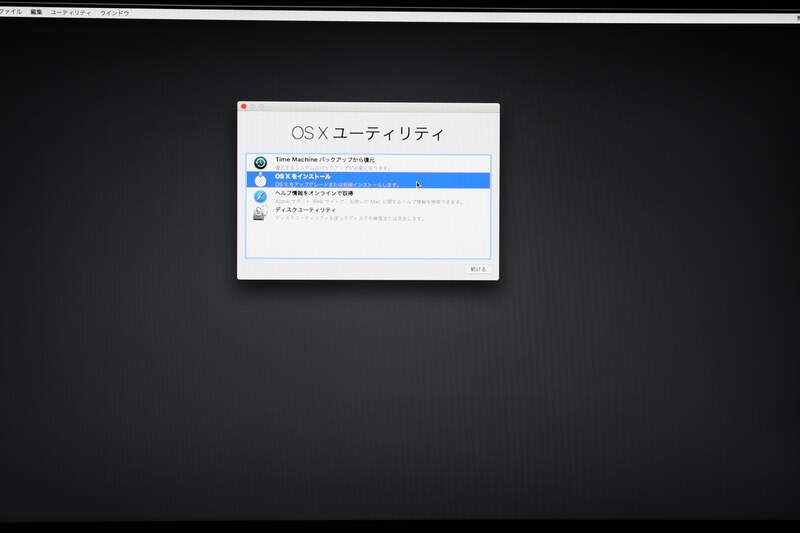Image resolution: width=800 pixels, height=533 pixels.
Task: Select "OS X をインストール" row text
Action: click(303, 176)
